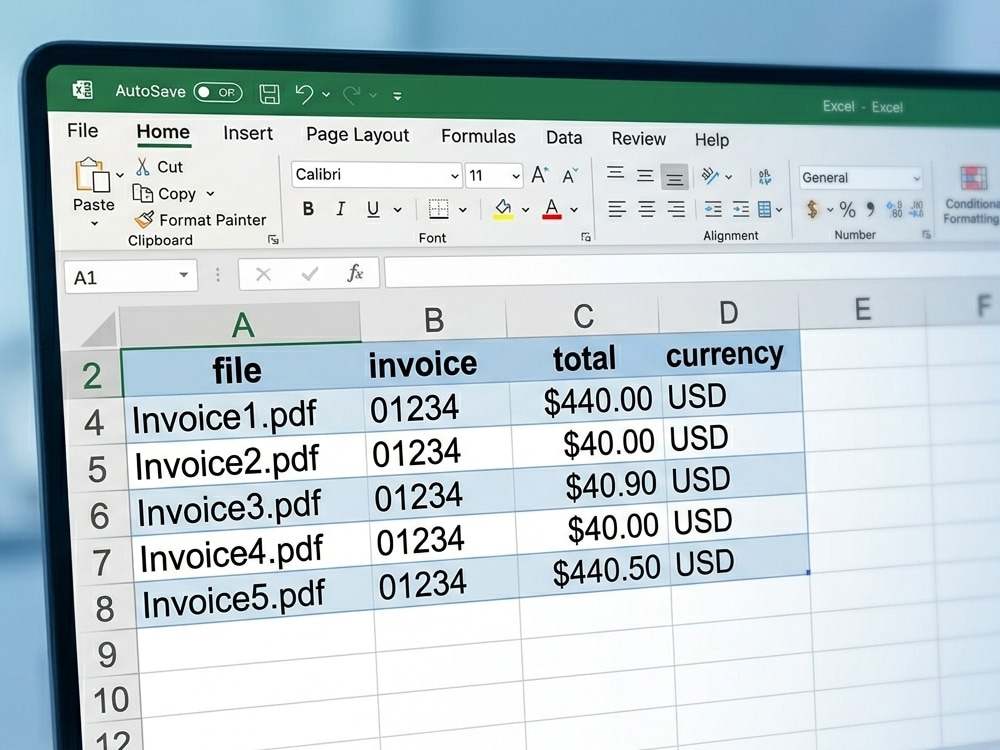This screenshot has height=750, width=1000.
Task: Click the Conditional Formatting button
Action: click(x=972, y=195)
